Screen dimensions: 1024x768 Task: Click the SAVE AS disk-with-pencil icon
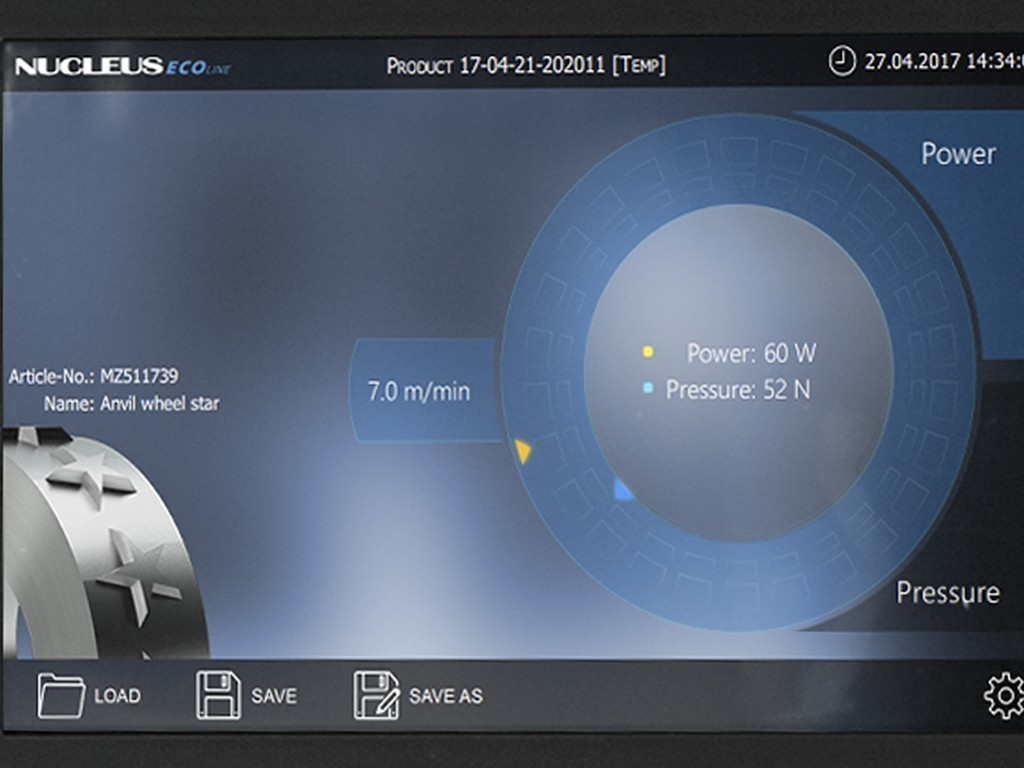(376, 695)
